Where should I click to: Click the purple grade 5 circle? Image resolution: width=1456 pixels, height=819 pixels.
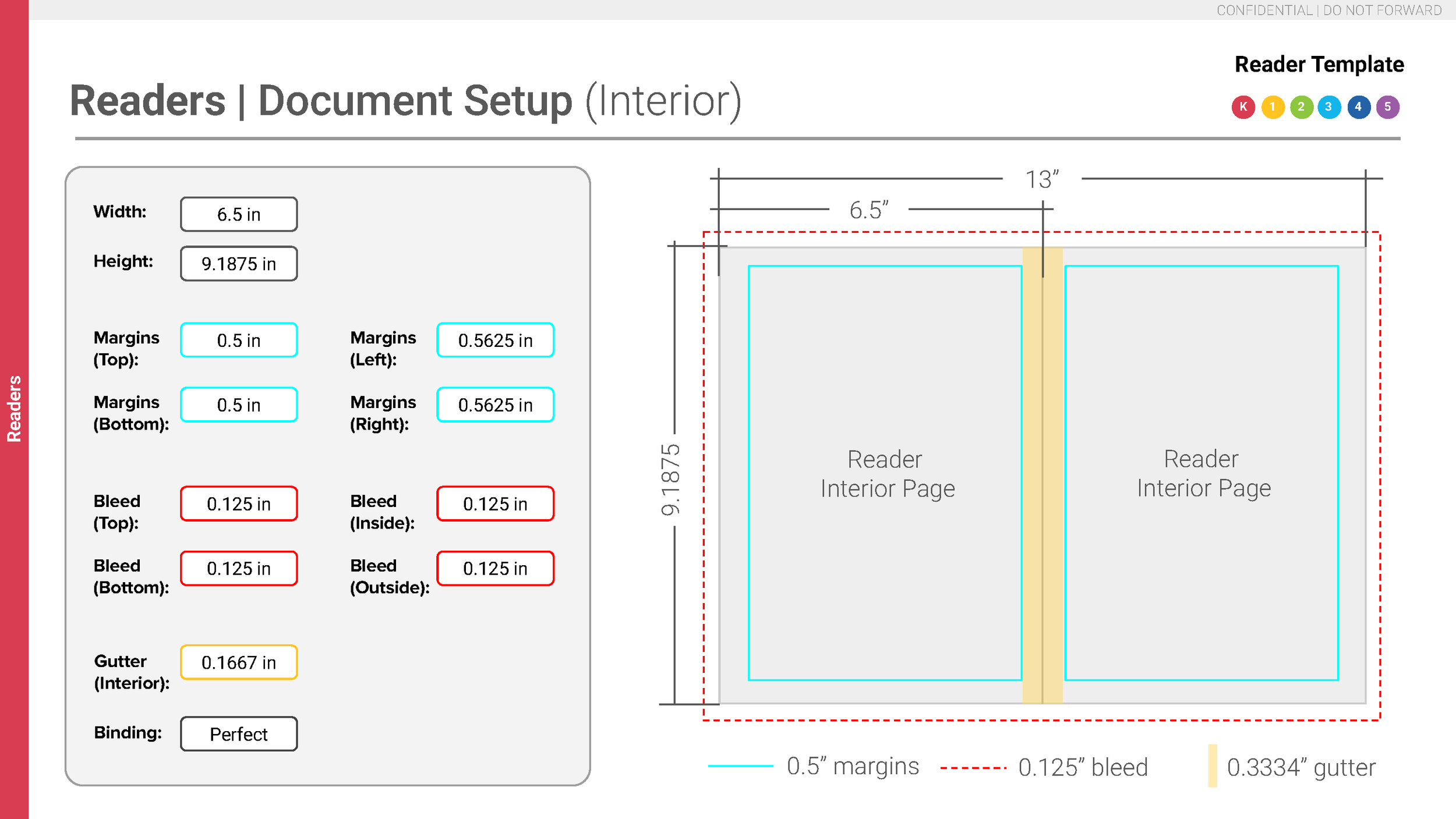[x=1388, y=107]
